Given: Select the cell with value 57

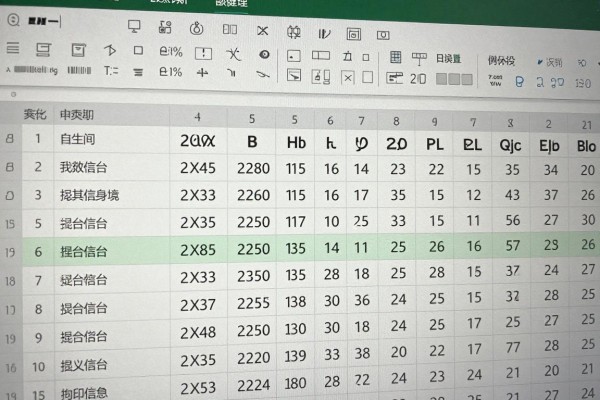Looking at the screenshot, I should [512, 245].
